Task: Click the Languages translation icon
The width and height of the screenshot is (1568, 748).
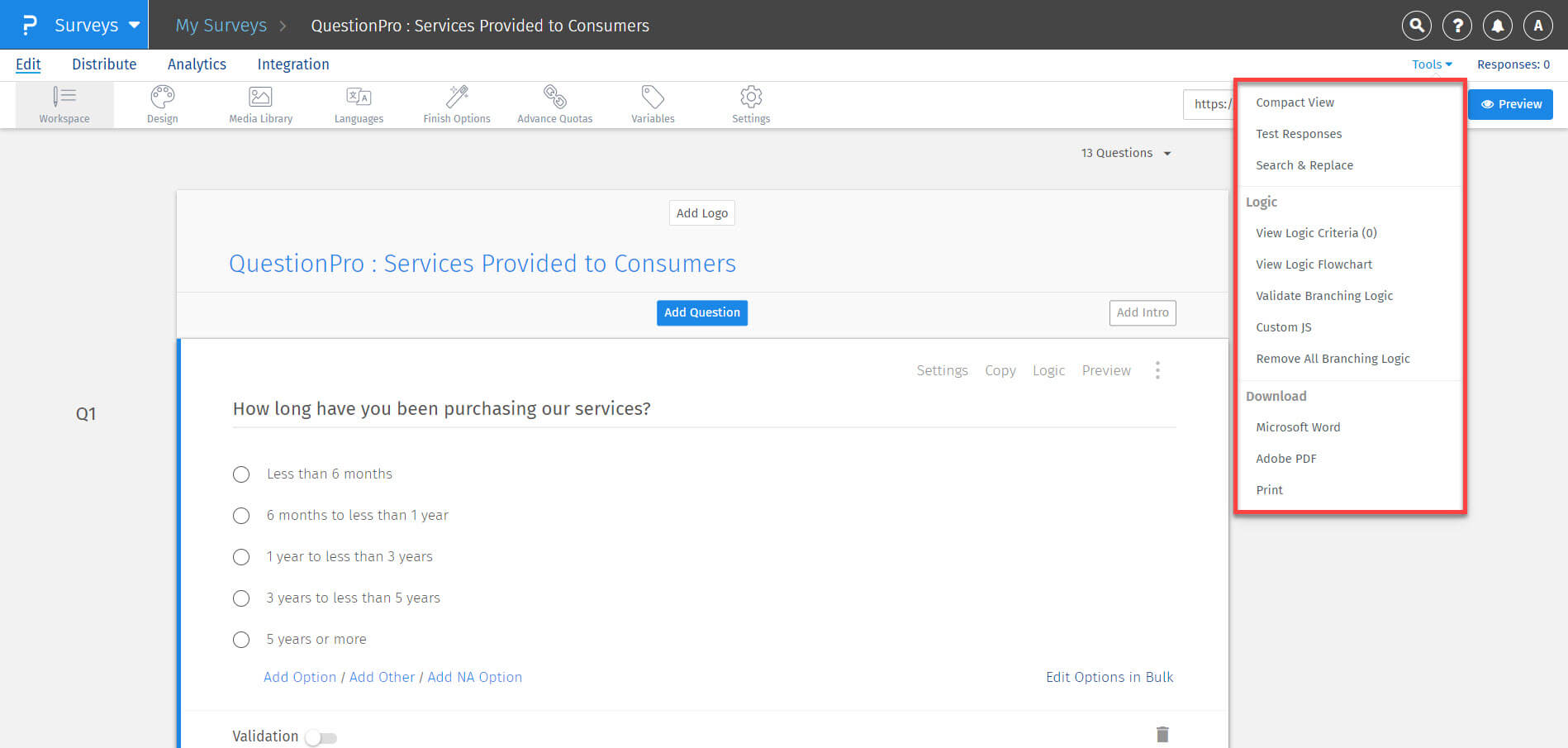Action: (359, 98)
